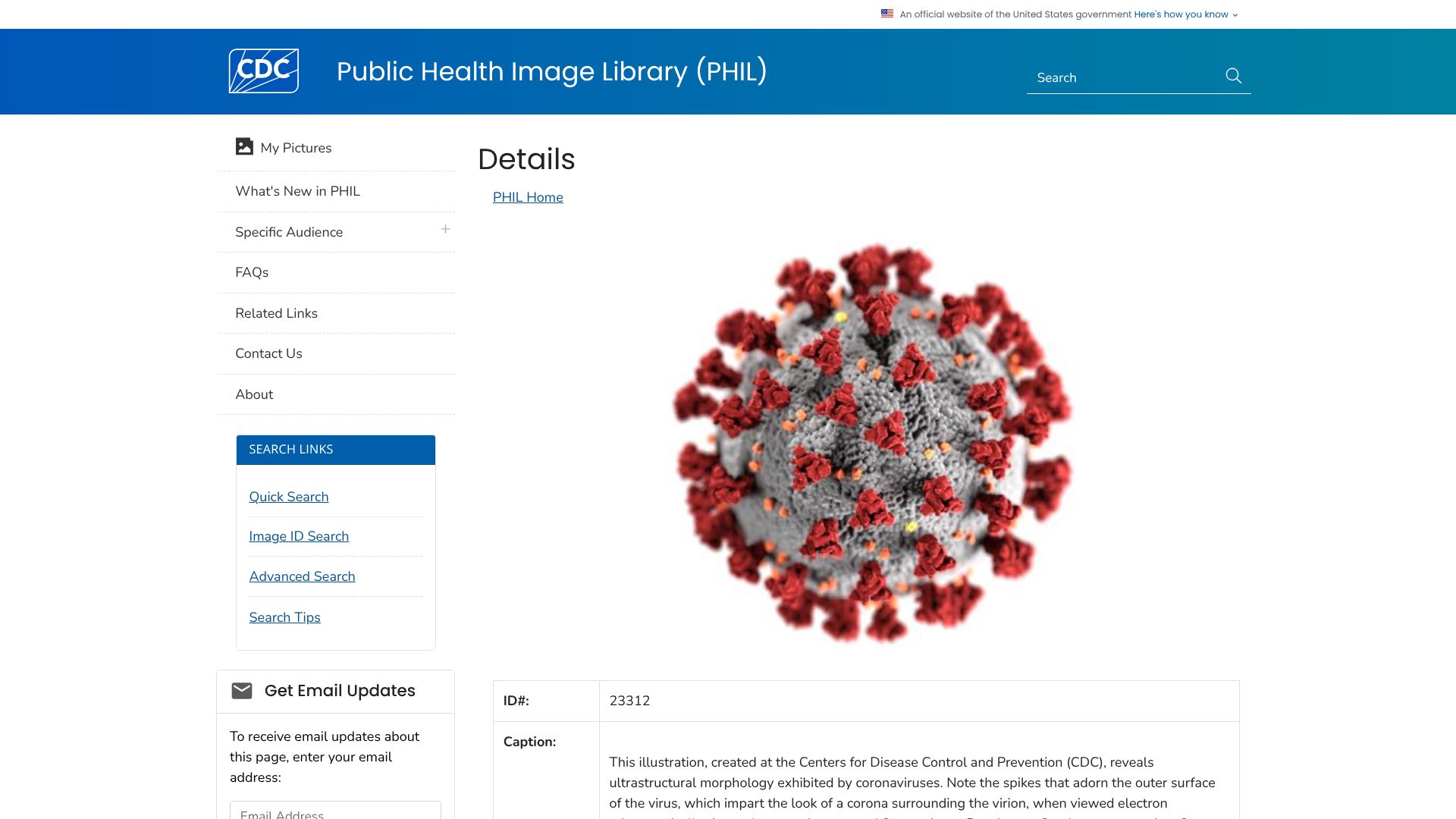
Task: Open the Quick Search link
Action: [289, 497]
